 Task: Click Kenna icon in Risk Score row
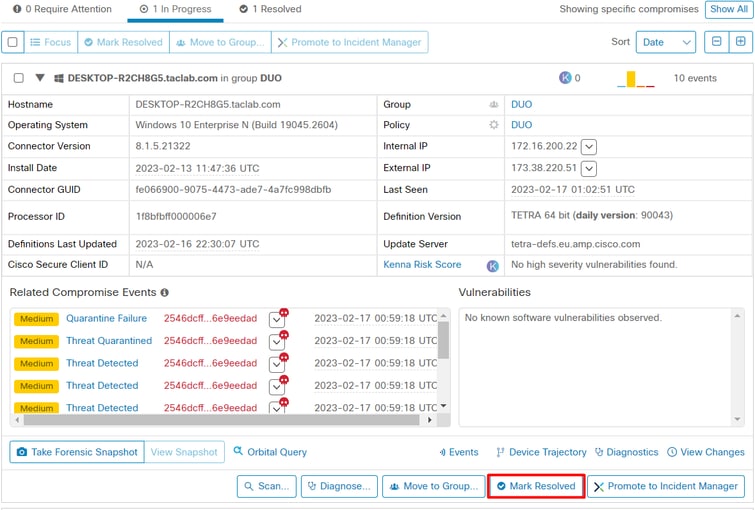point(493,266)
